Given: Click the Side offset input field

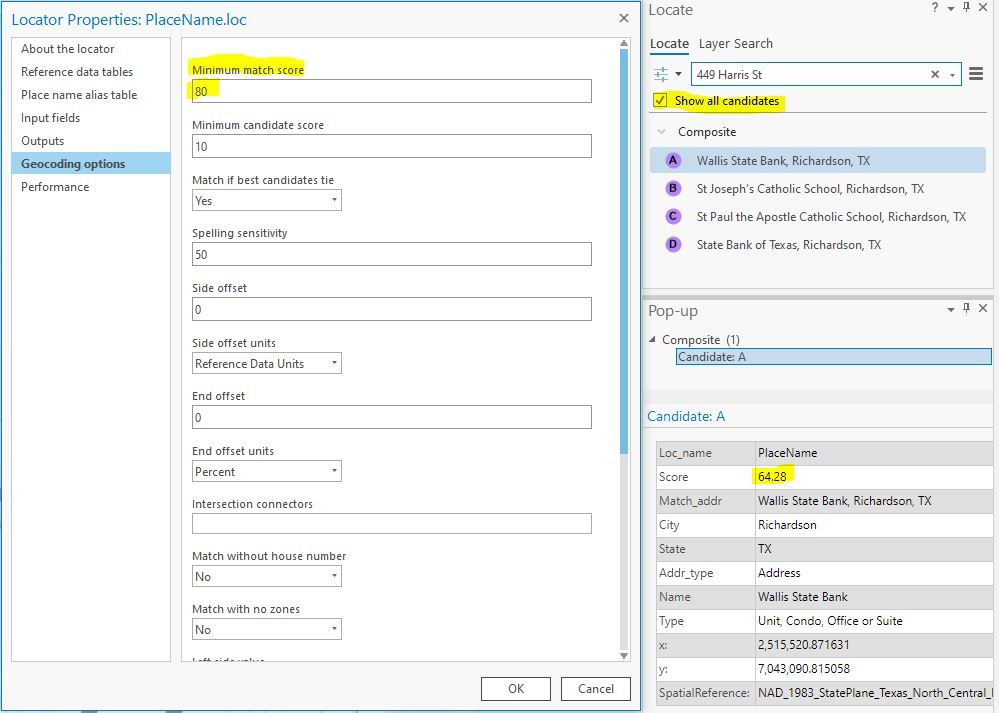Looking at the screenshot, I should 392,309.
